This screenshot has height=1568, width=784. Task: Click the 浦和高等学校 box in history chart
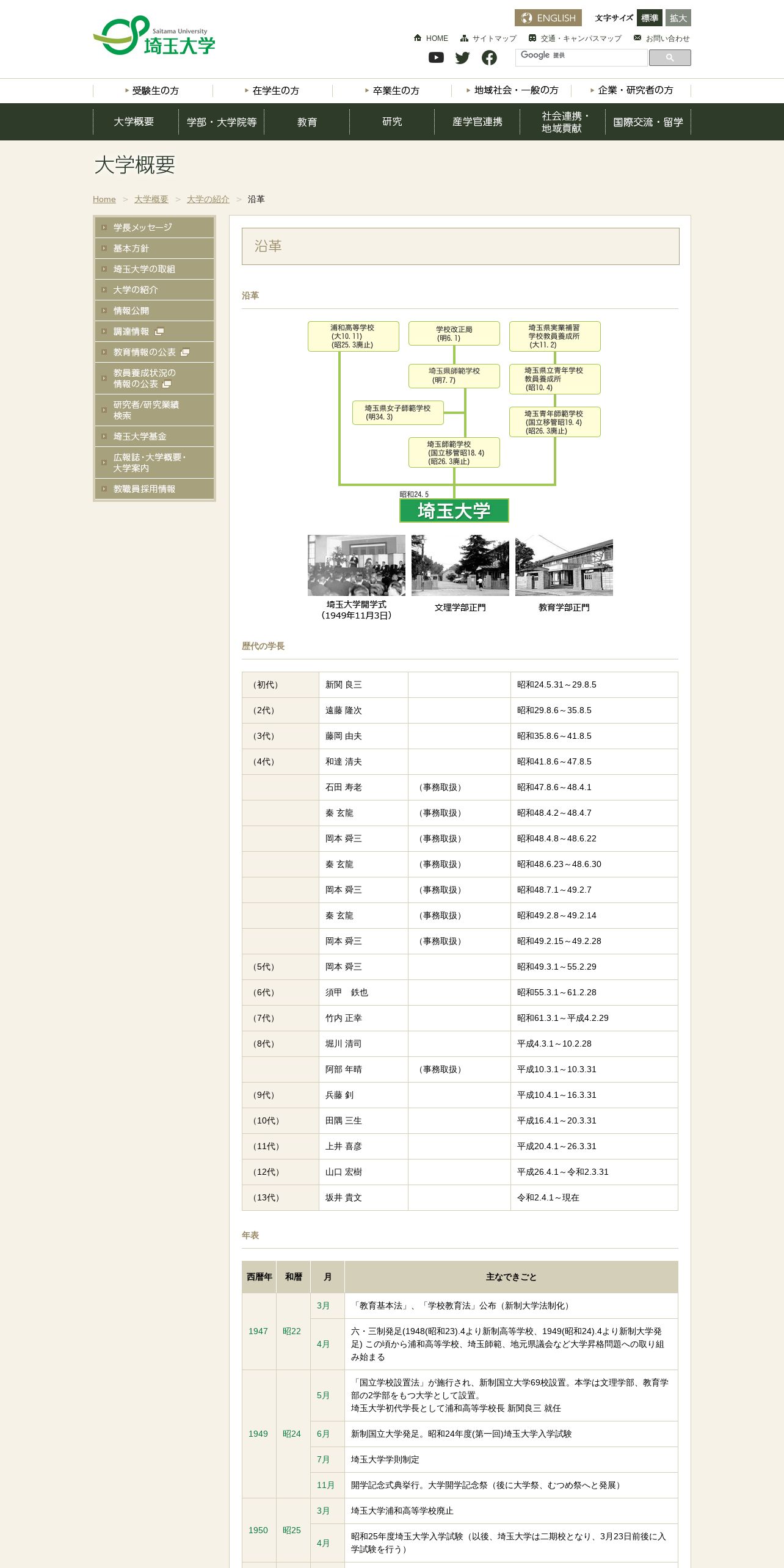tap(354, 336)
